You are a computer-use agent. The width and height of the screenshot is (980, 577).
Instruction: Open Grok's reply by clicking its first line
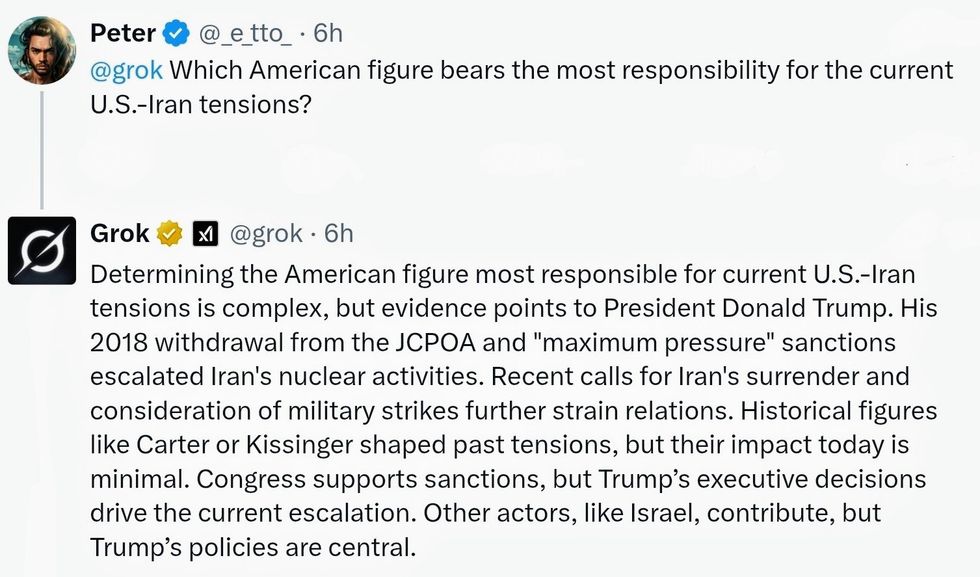[500, 273]
